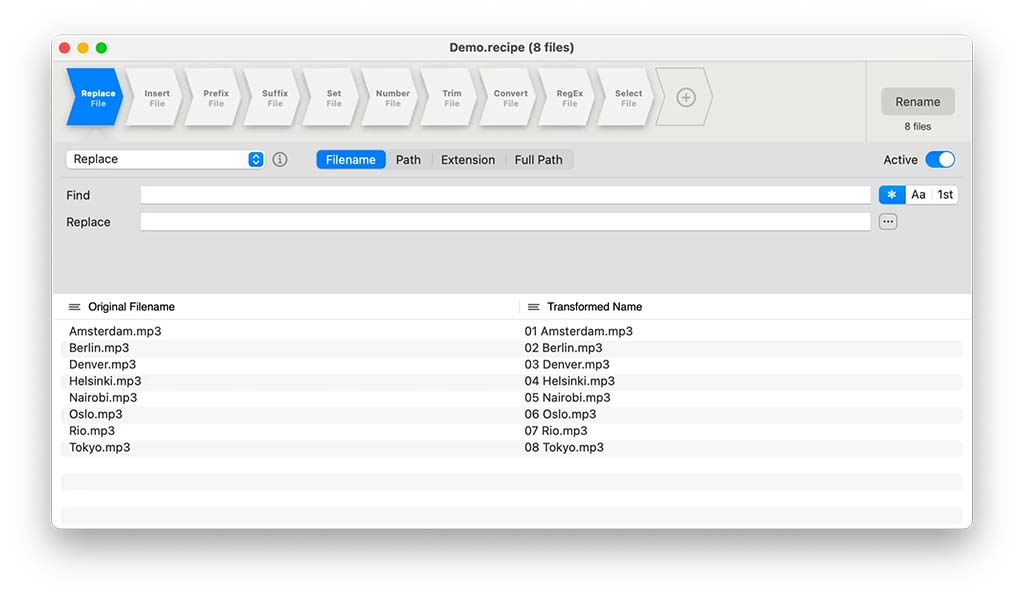Enable Aa case-sensitive matching

pyautogui.click(x=918, y=195)
